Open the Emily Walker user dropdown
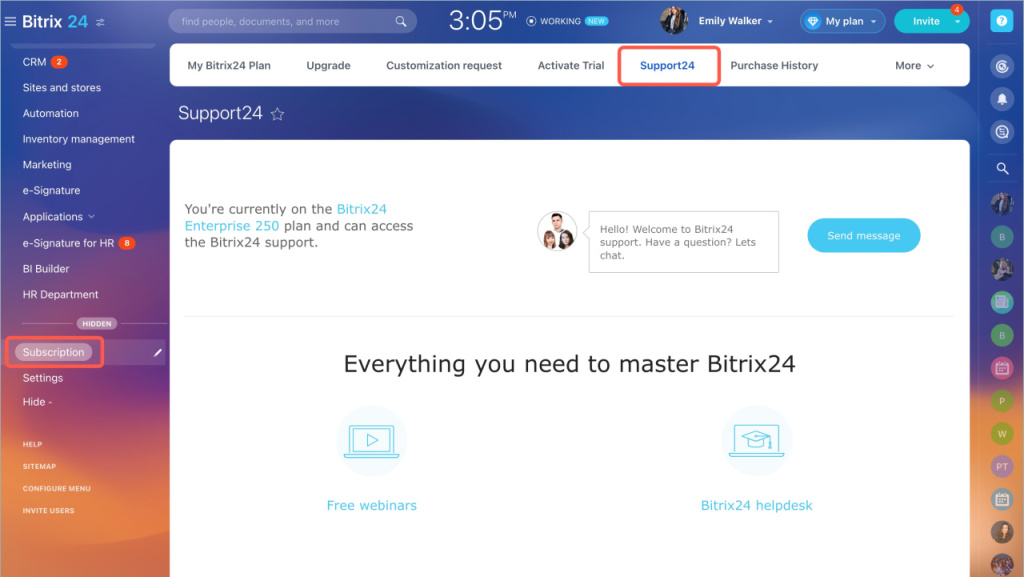 click(735, 21)
